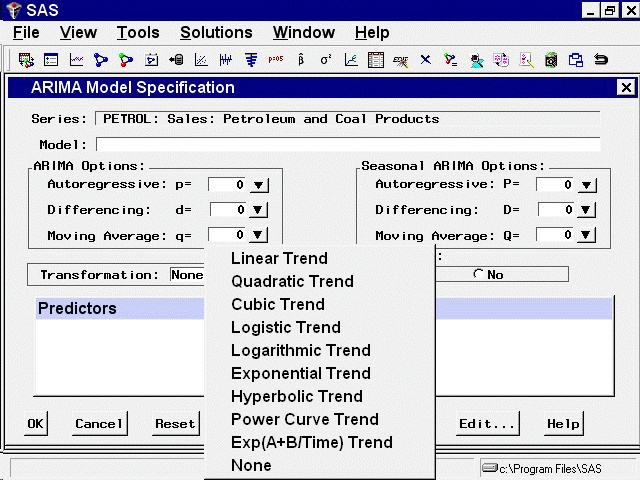Select the No radio button

coord(479,275)
